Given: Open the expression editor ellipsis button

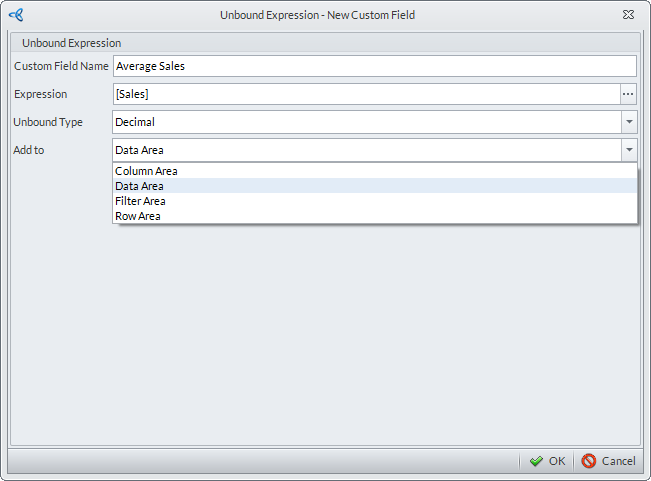Looking at the screenshot, I should (628, 94).
